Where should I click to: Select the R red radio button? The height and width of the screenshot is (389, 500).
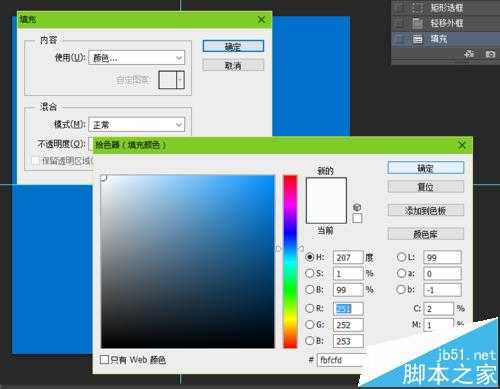point(310,308)
